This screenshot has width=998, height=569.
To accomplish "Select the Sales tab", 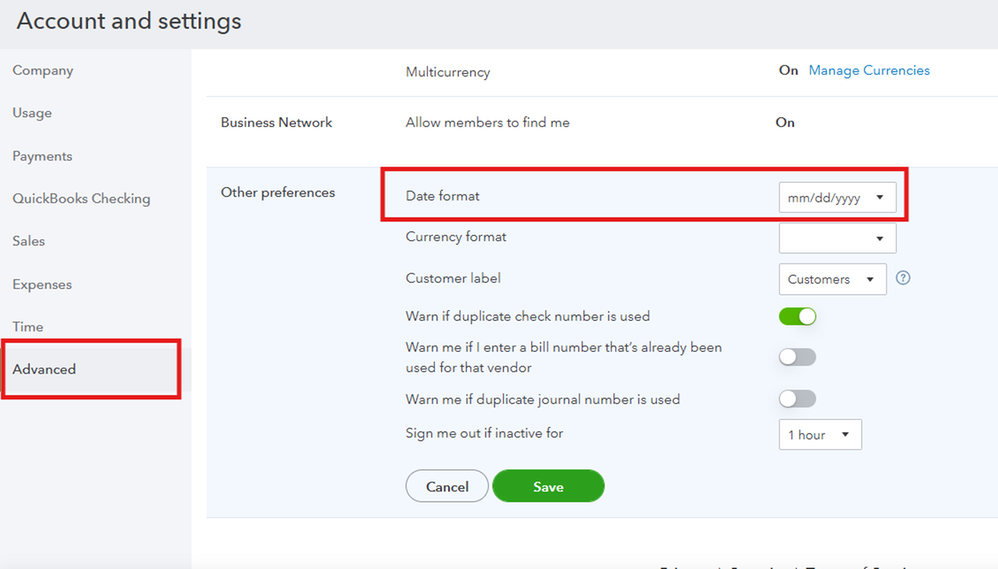I will click(x=29, y=241).
